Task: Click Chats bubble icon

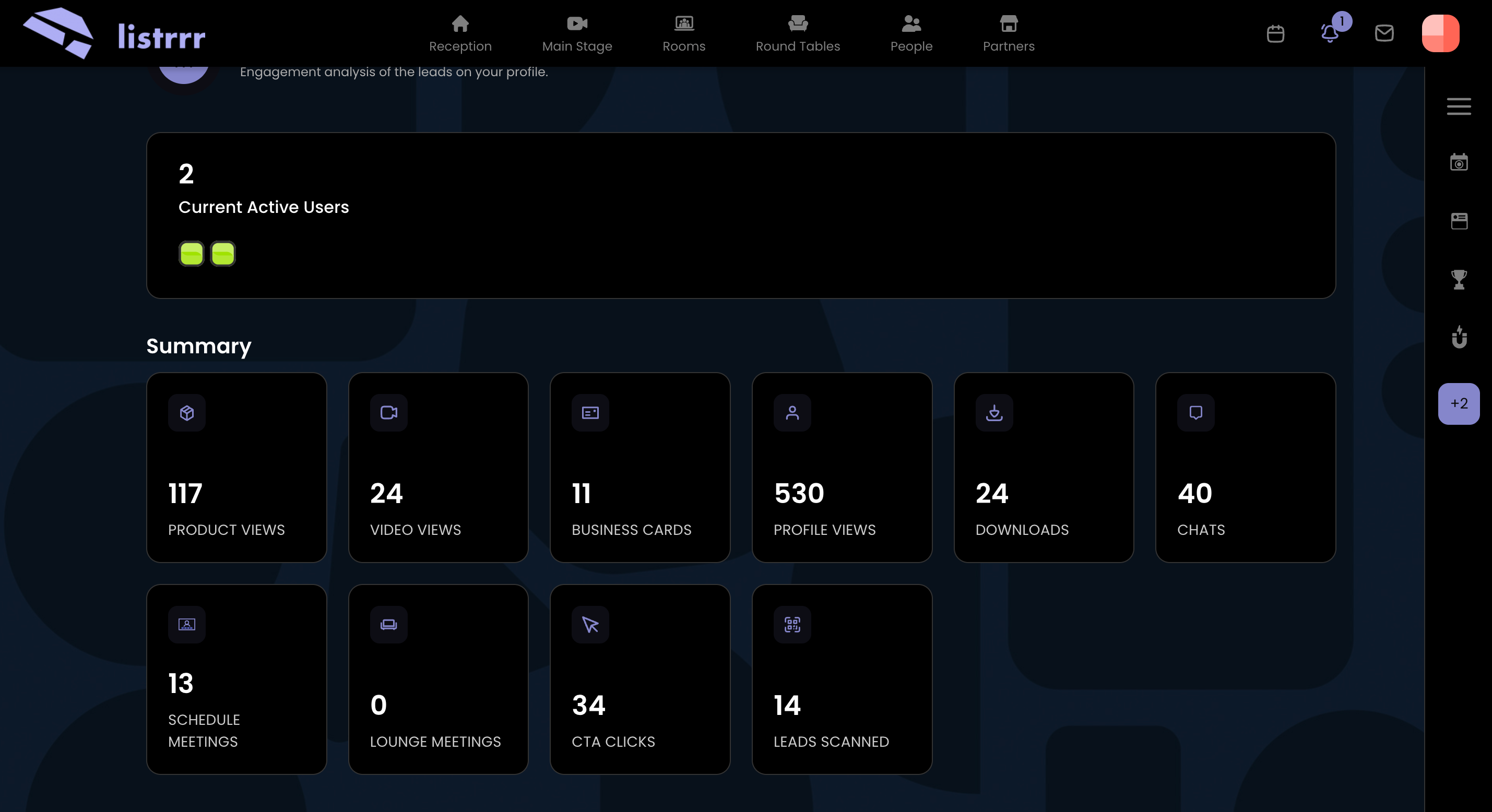Action: pos(1195,412)
